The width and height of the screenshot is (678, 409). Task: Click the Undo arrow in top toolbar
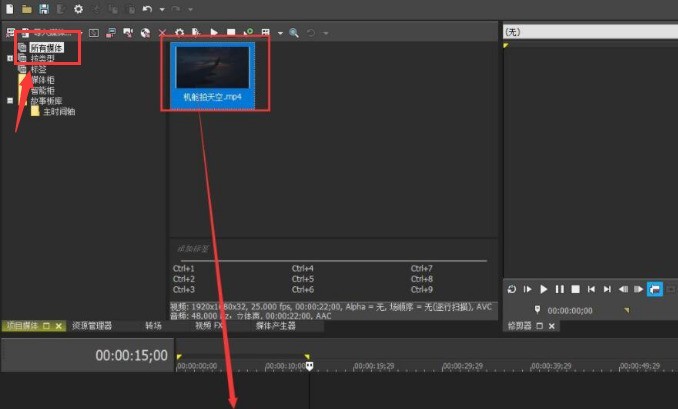coord(147,9)
